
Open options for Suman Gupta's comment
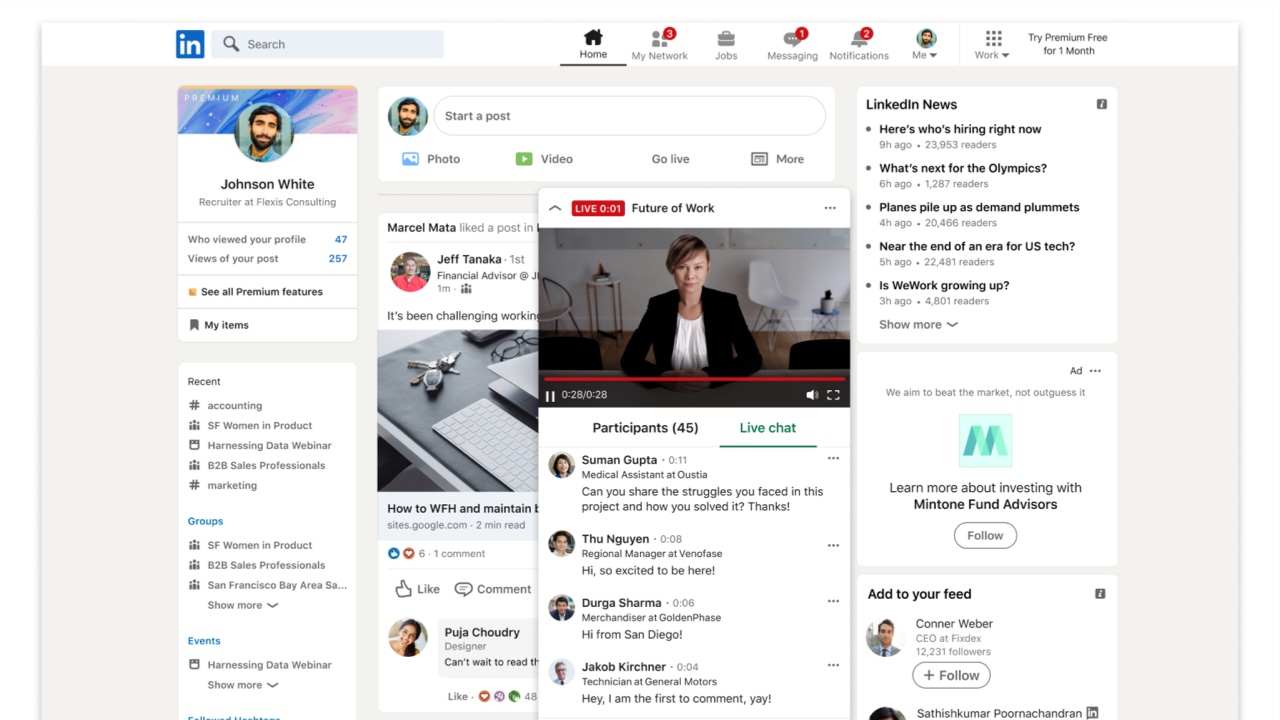pyautogui.click(x=833, y=459)
